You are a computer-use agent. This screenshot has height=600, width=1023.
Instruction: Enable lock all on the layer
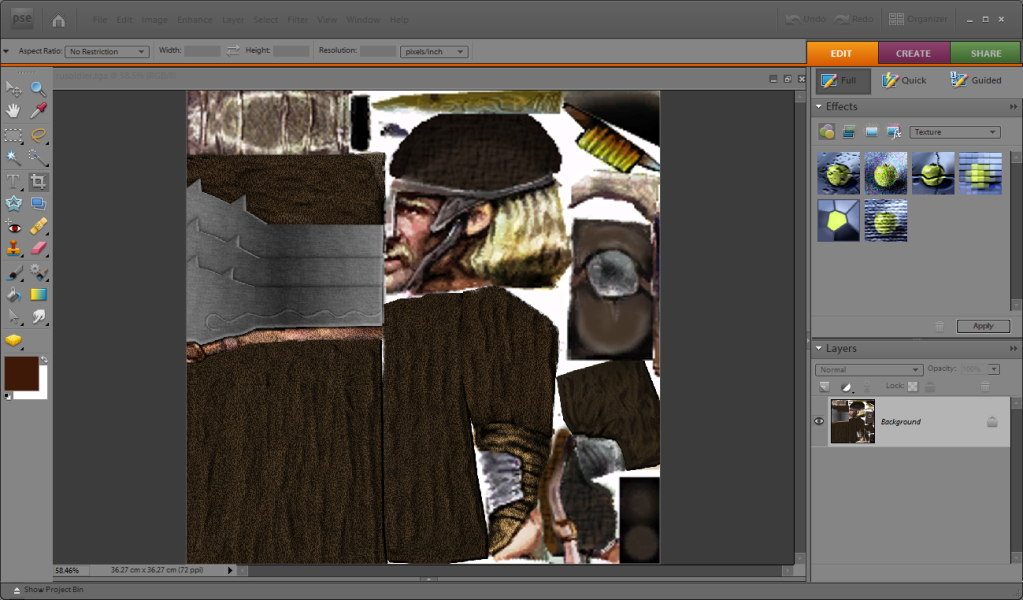tap(929, 386)
